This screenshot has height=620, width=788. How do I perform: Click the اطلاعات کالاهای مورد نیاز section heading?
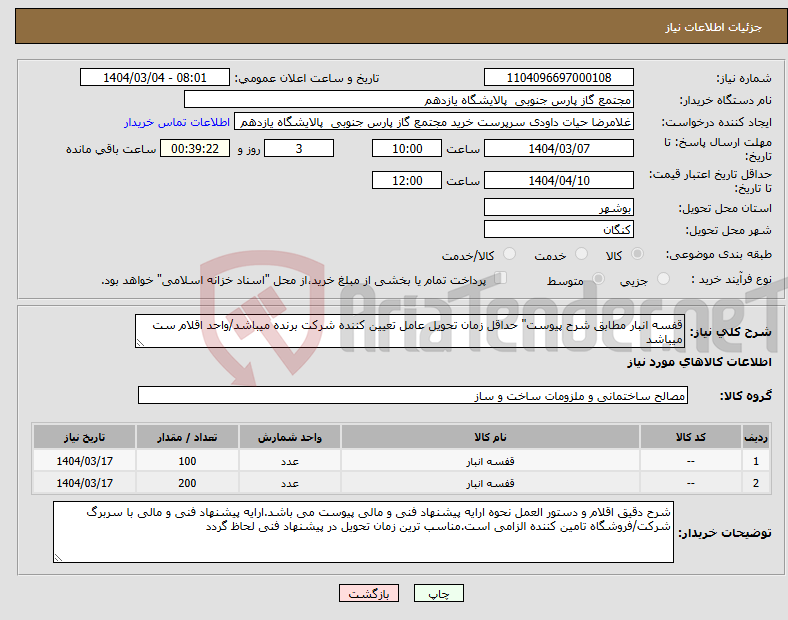699,362
